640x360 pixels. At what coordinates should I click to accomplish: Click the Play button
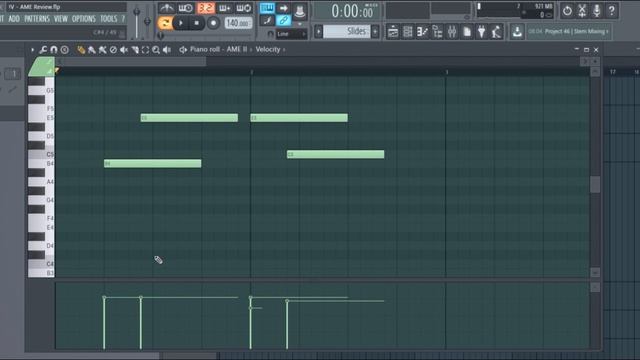(180, 23)
